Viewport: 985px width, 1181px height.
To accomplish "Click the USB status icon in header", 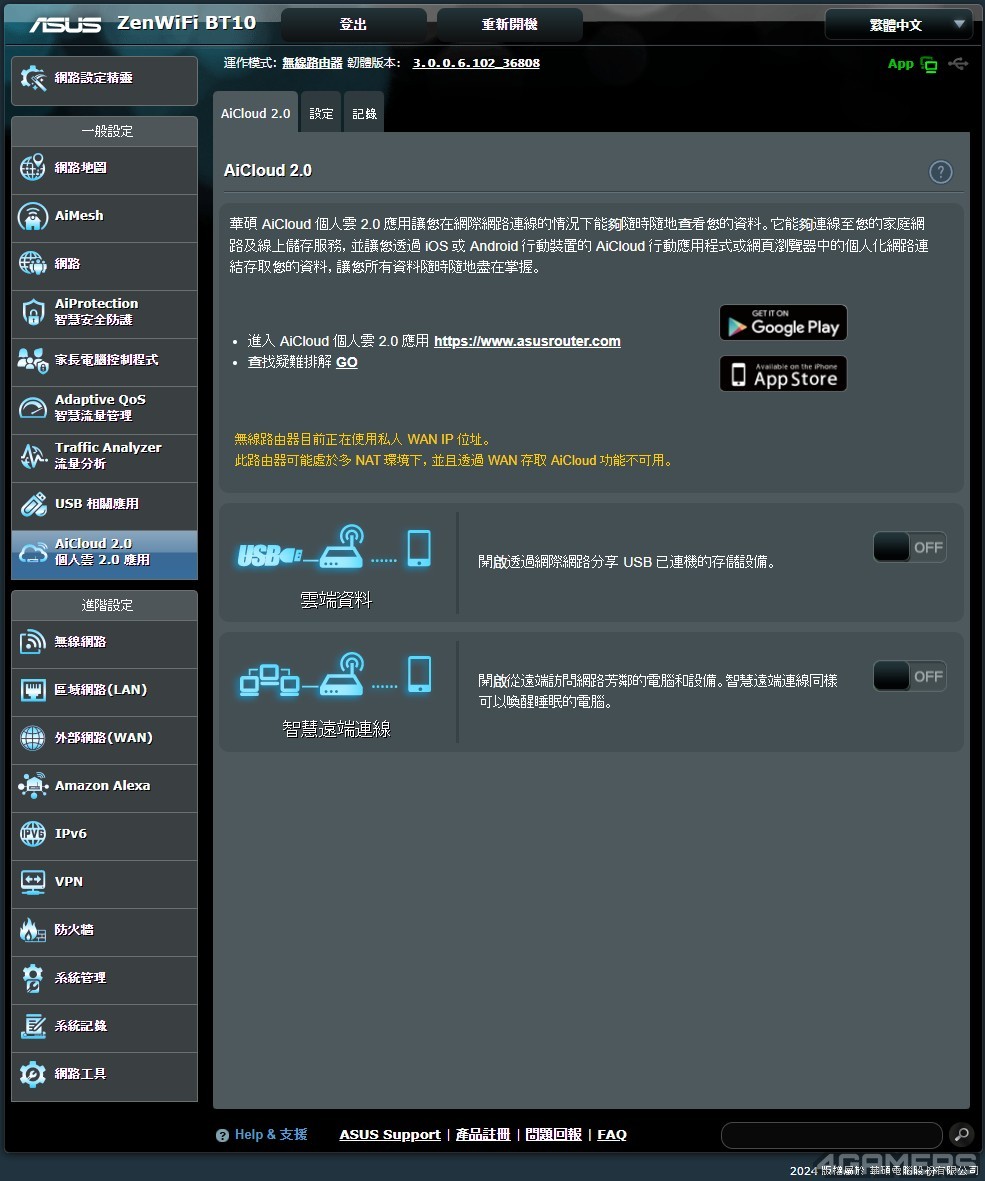I will click(959, 63).
